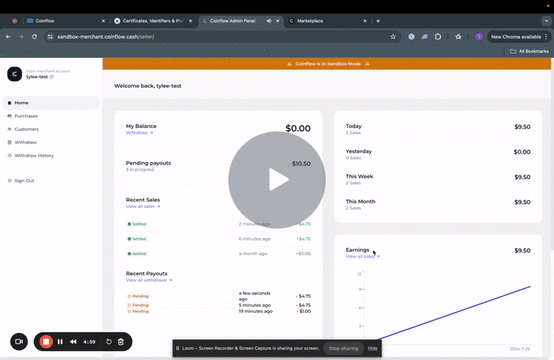Image resolution: width=554 pixels, height=360 pixels.
Task: Click the Pending payouts $10.50 amount
Action: (x=301, y=164)
